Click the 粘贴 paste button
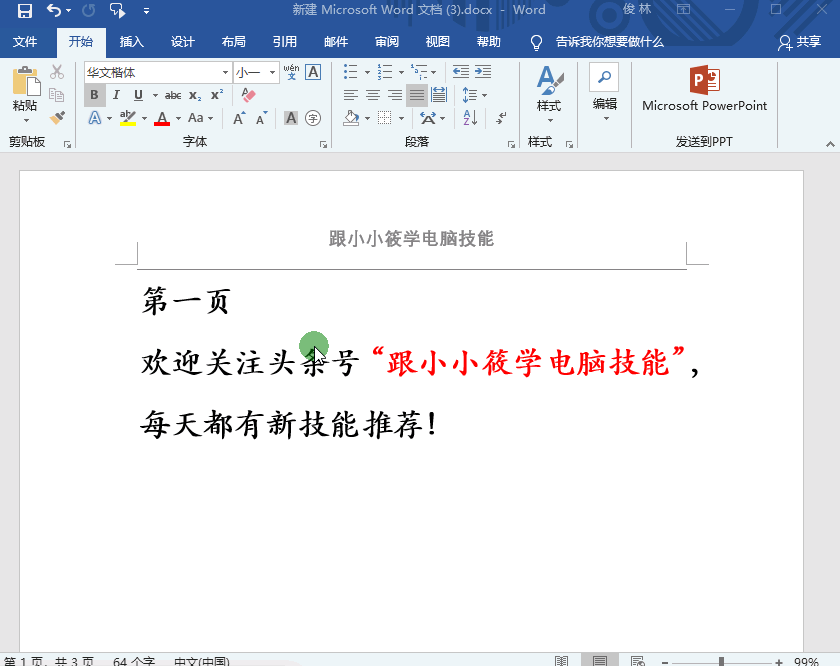The width and height of the screenshot is (840, 666). pyautogui.click(x=25, y=95)
